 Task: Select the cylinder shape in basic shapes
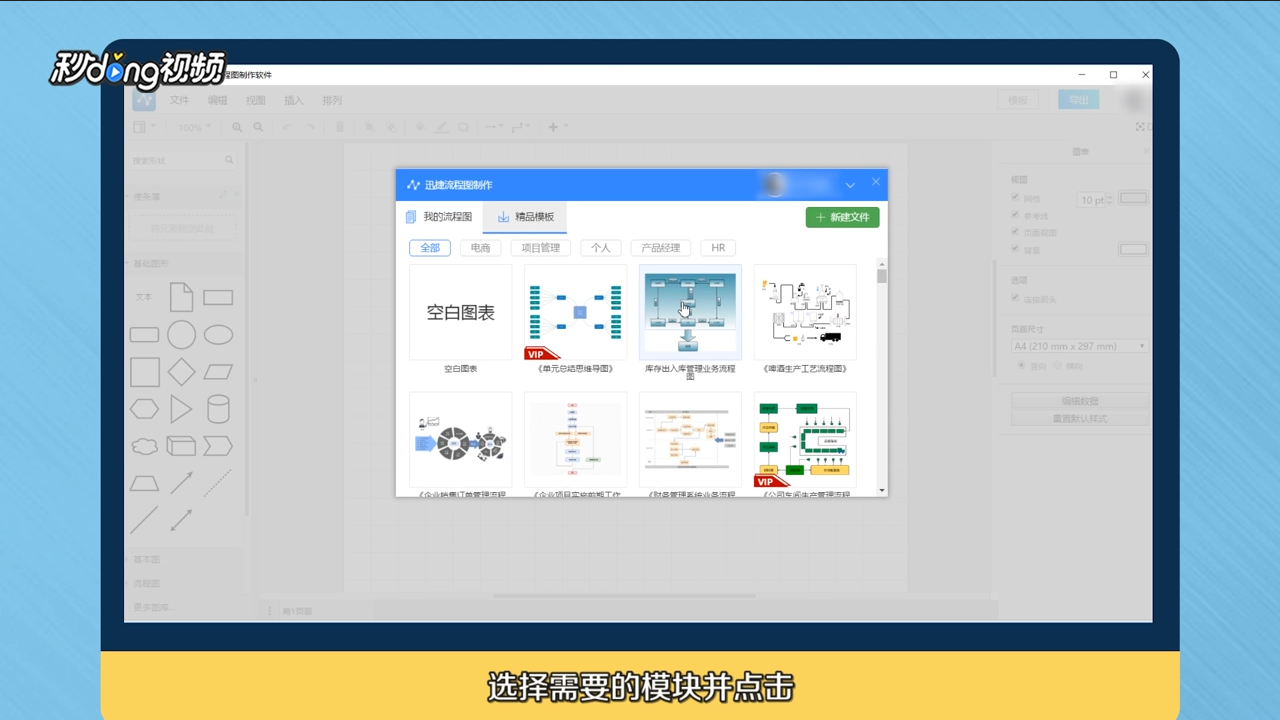click(x=218, y=409)
